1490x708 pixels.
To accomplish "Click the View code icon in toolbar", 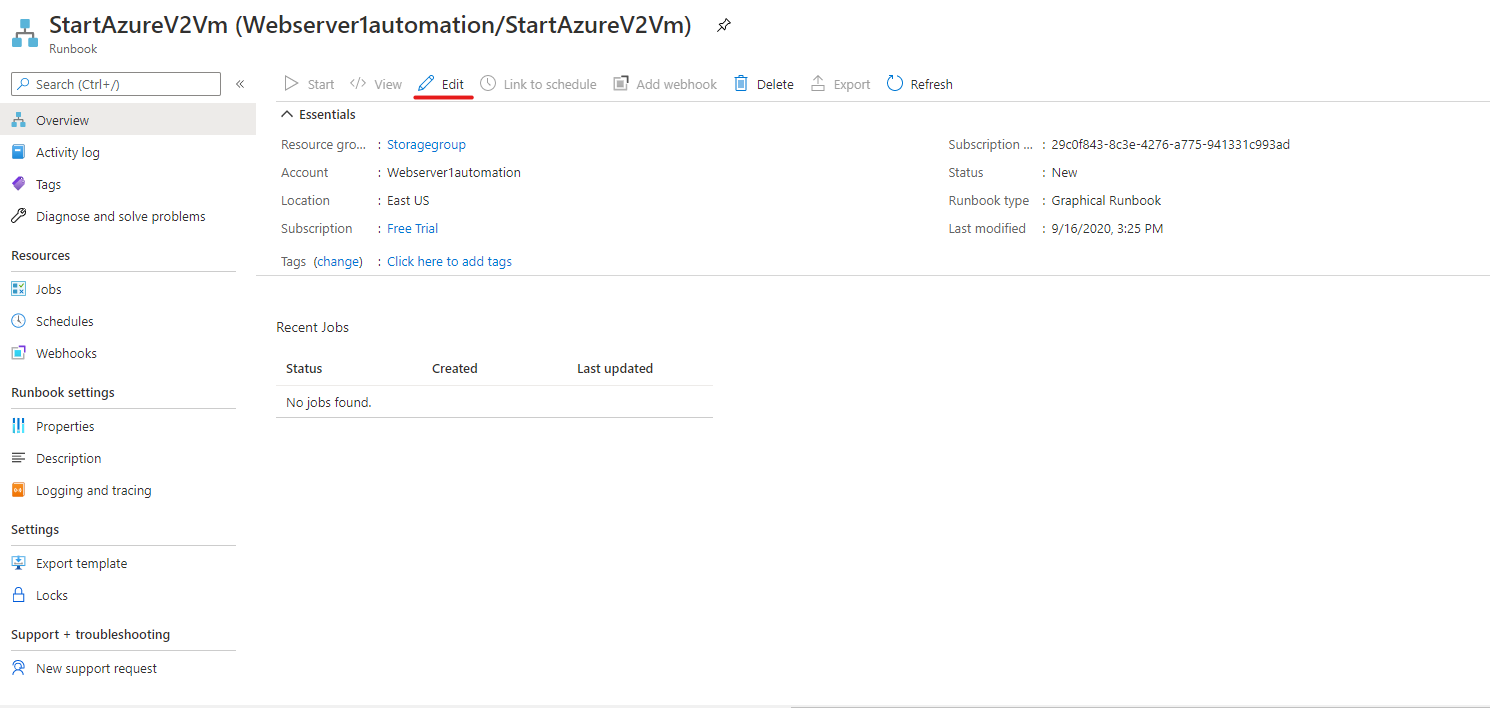I will coord(358,84).
